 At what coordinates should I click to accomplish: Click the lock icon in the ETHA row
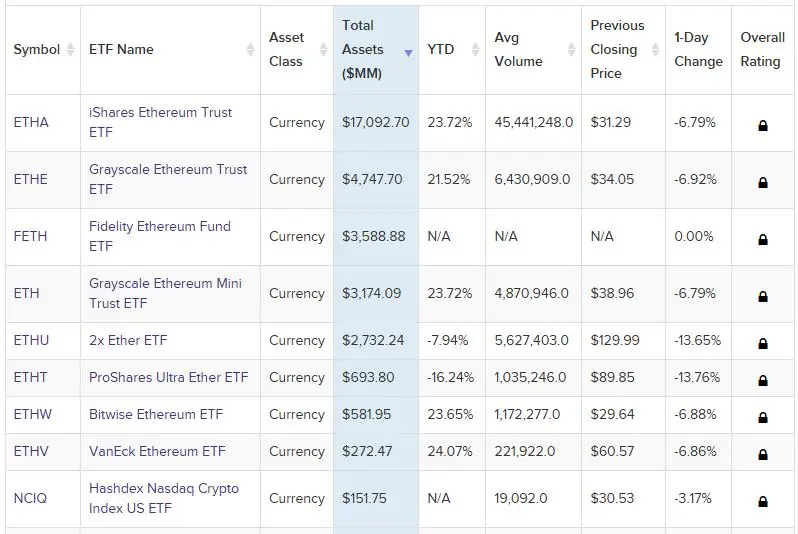[x=763, y=126]
